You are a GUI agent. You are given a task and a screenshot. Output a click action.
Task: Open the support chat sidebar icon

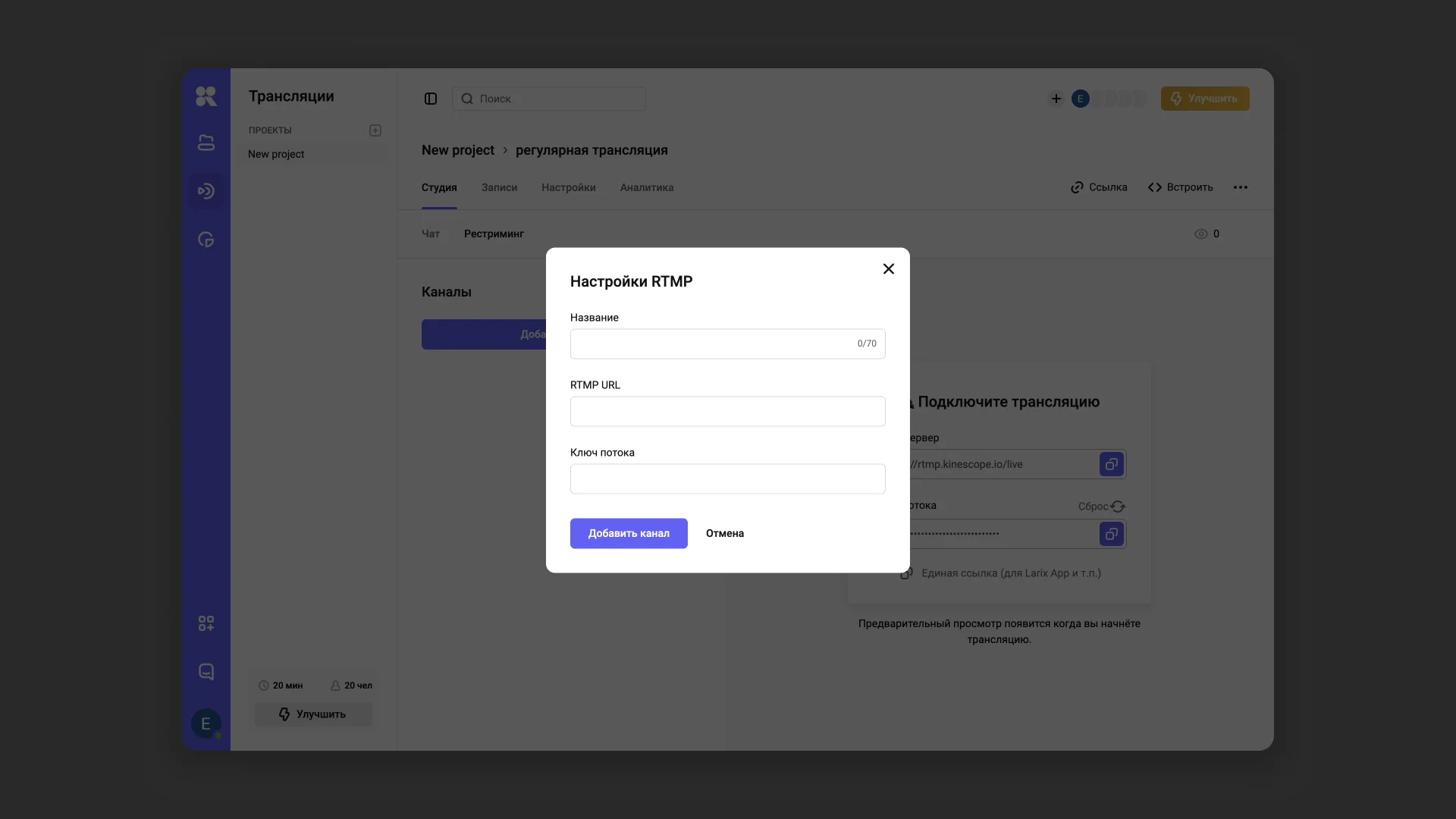pos(206,672)
